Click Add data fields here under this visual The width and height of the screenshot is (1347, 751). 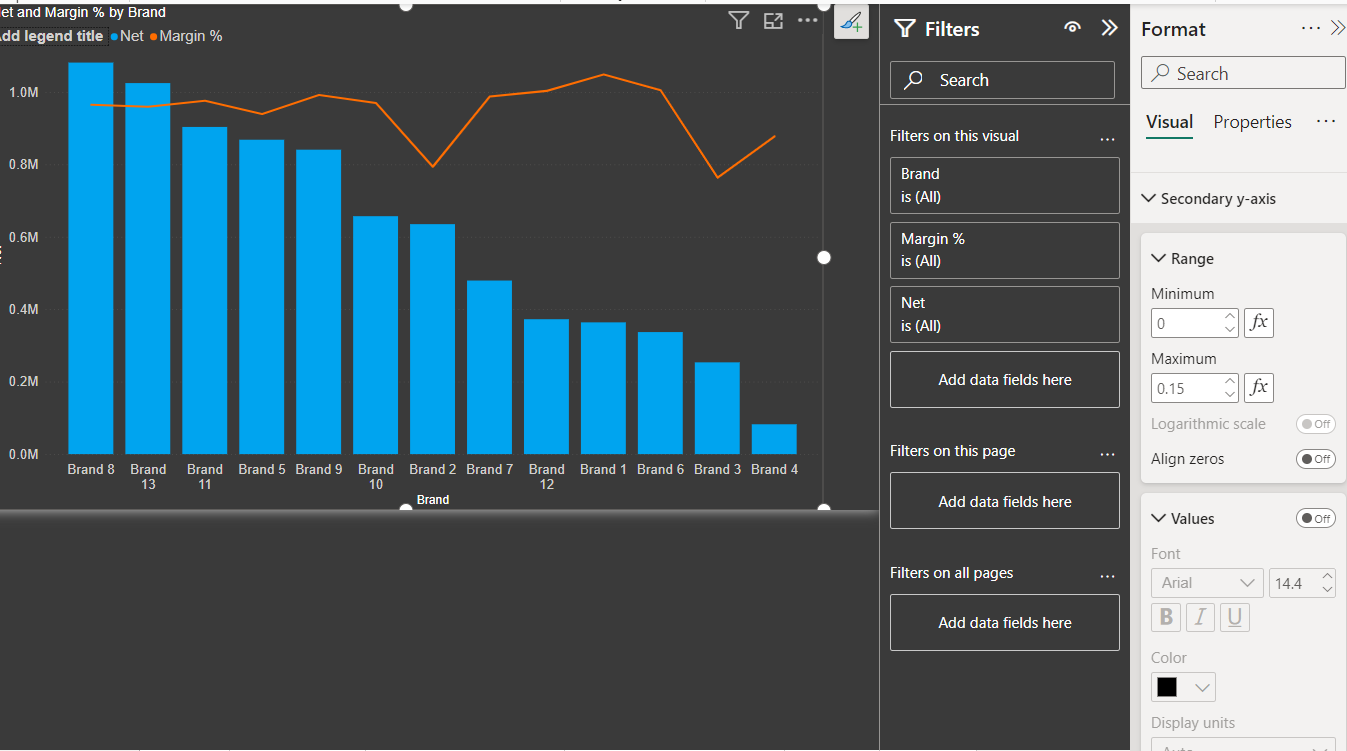pyautogui.click(x=1004, y=380)
